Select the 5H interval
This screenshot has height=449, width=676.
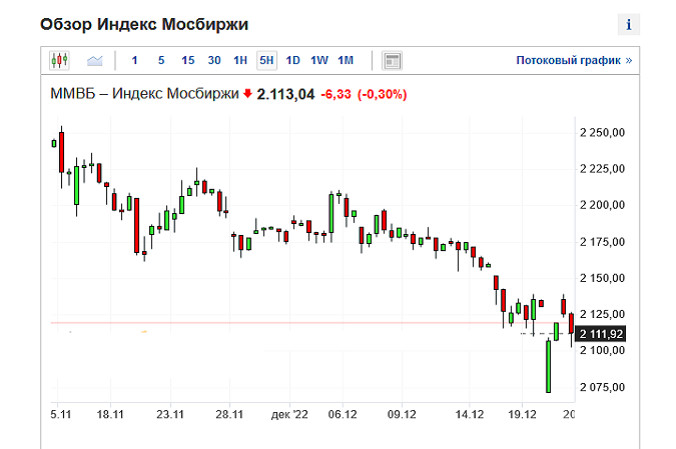266,60
